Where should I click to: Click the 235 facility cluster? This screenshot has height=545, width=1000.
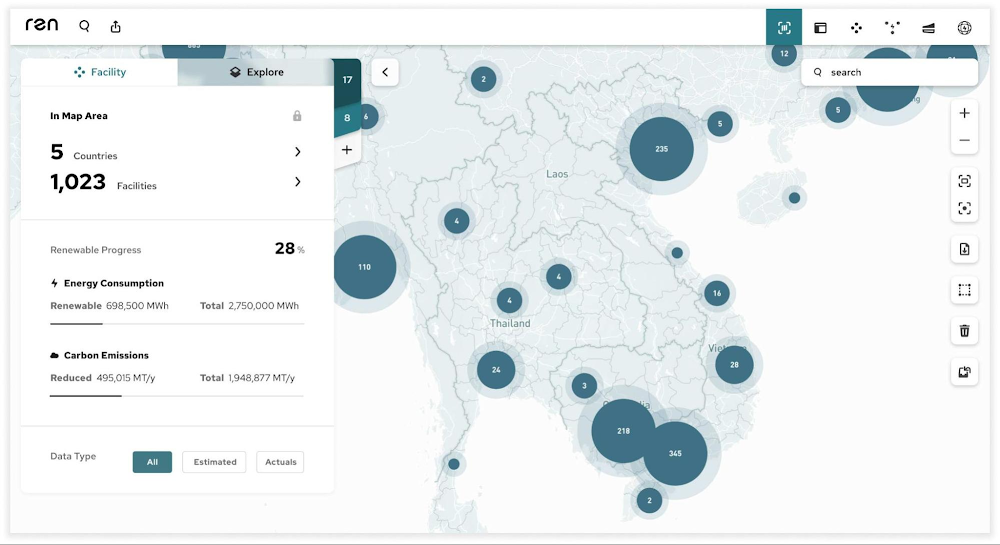coord(661,149)
